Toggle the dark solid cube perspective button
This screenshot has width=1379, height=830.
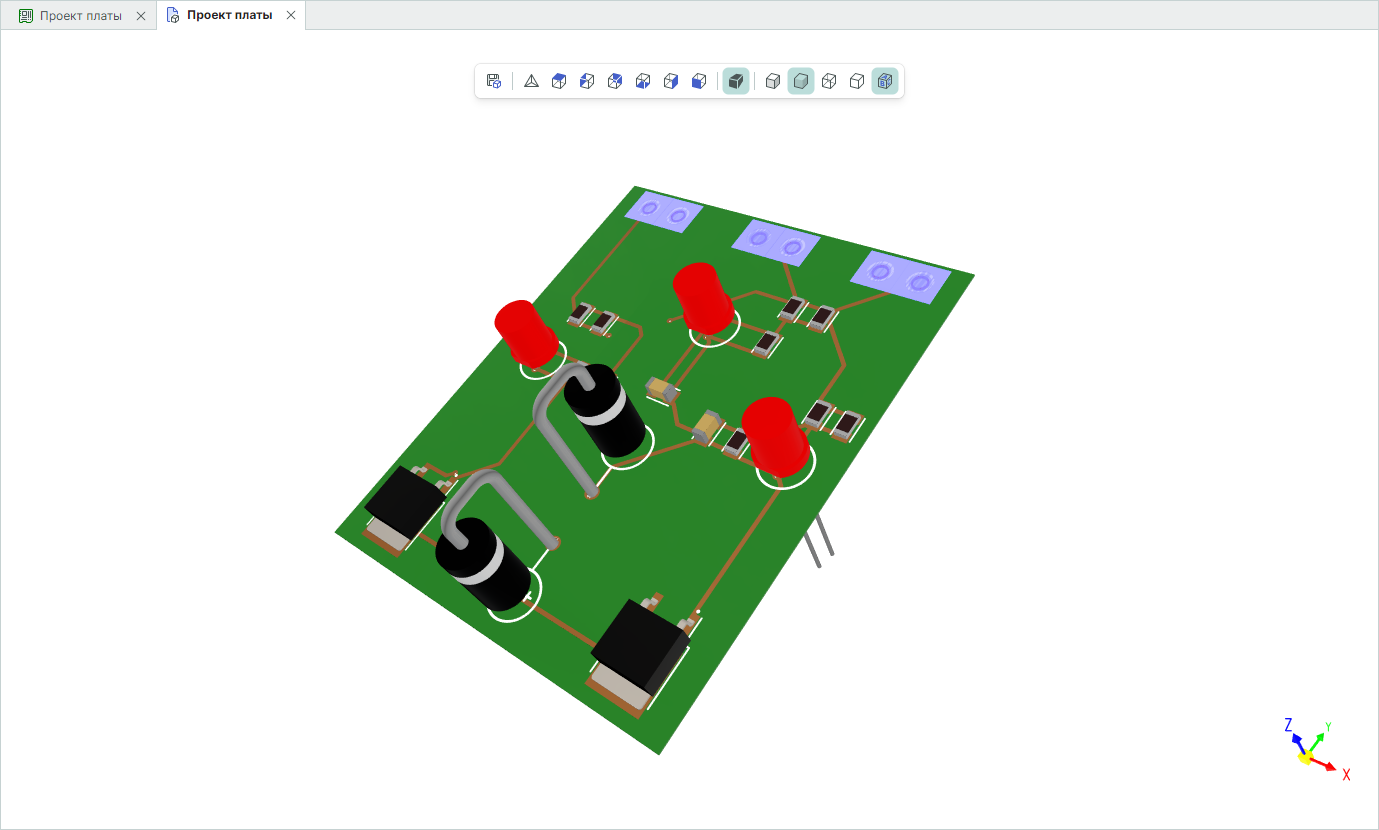pyautogui.click(x=736, y=81)
